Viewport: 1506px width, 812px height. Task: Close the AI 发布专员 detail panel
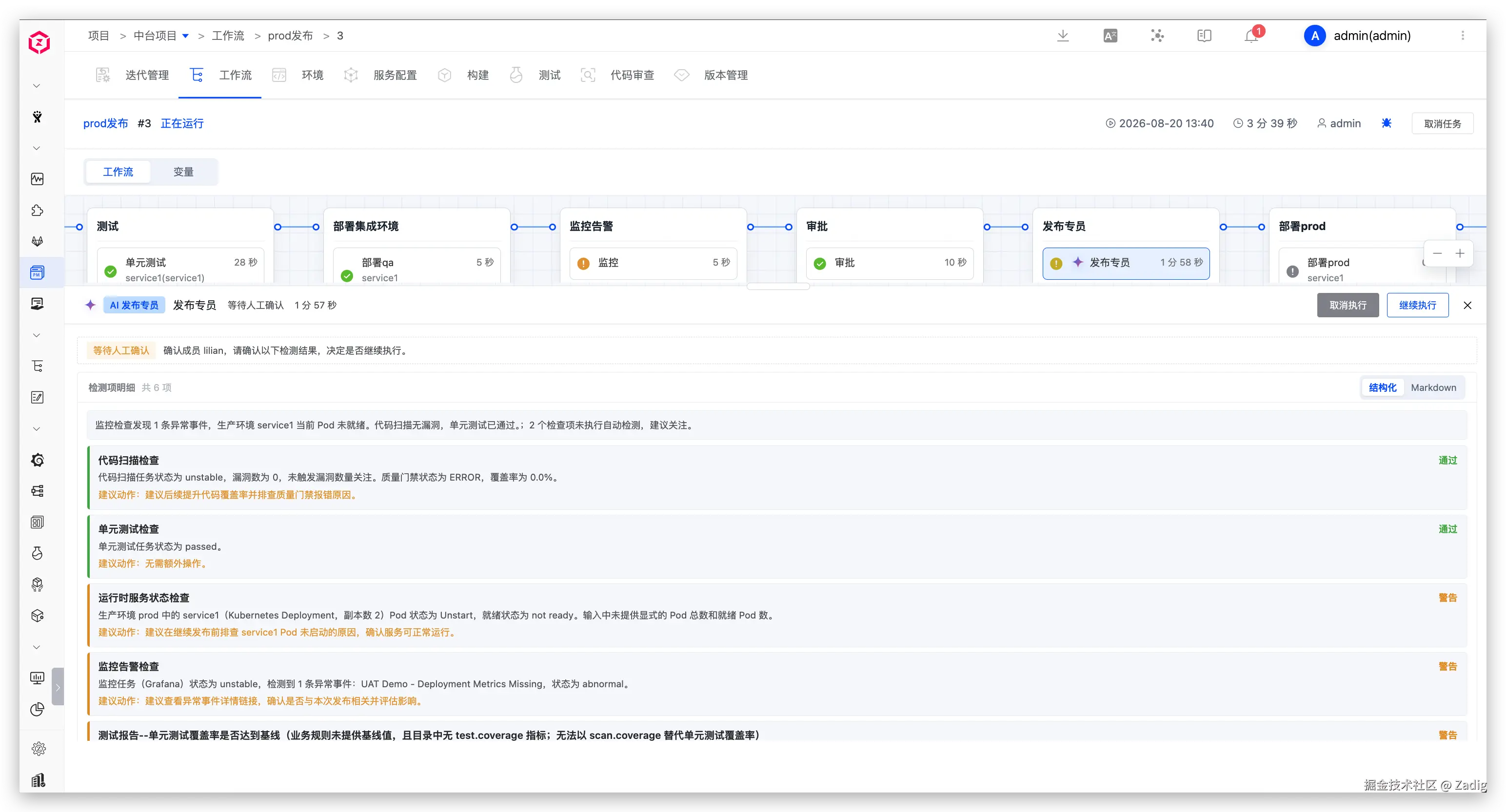tap(1467, 305)
